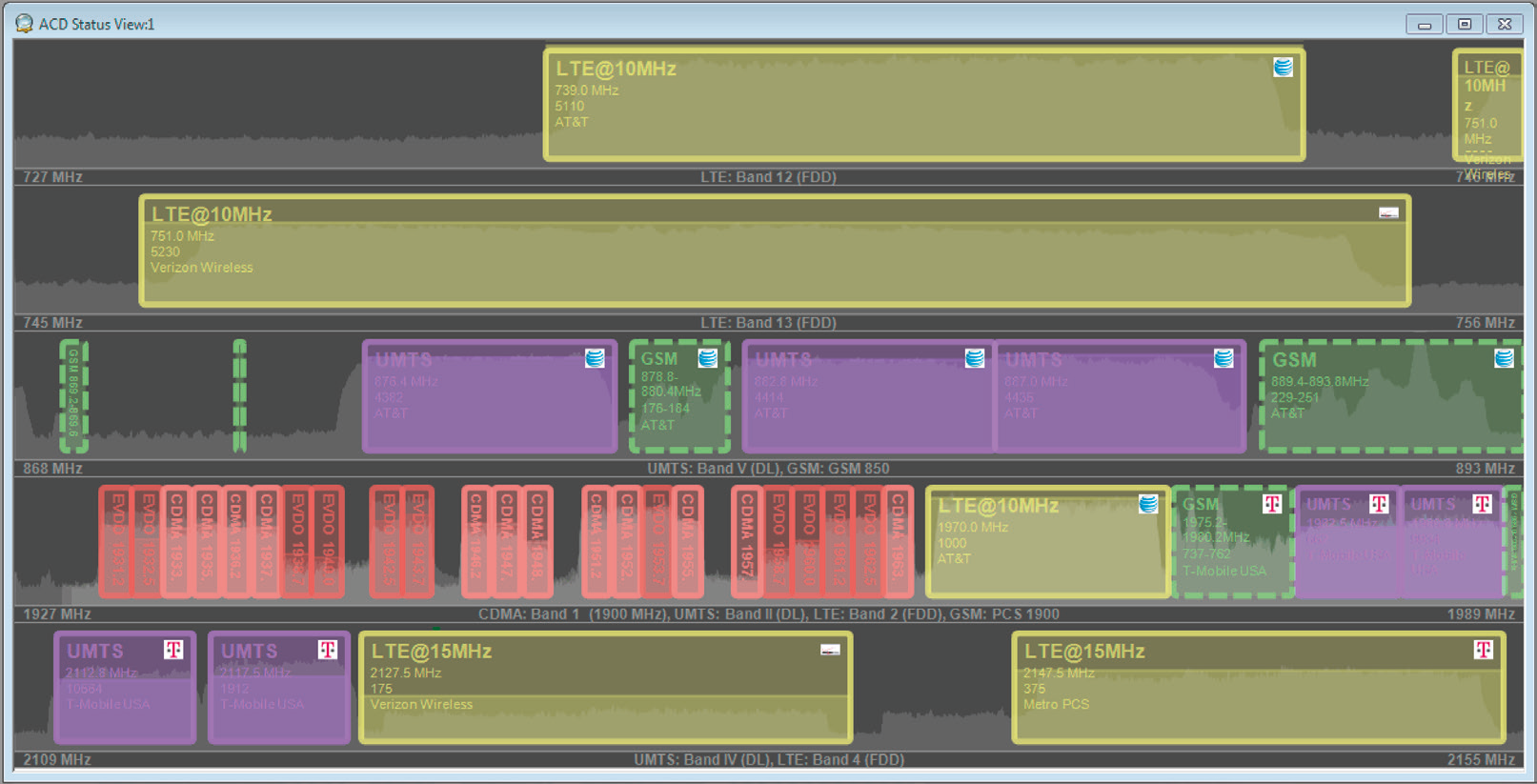Click 'Verizon Wireless' text in Band 13 LTE block
This screenshot has height=784, width=1537.
(x=201, y=268)
